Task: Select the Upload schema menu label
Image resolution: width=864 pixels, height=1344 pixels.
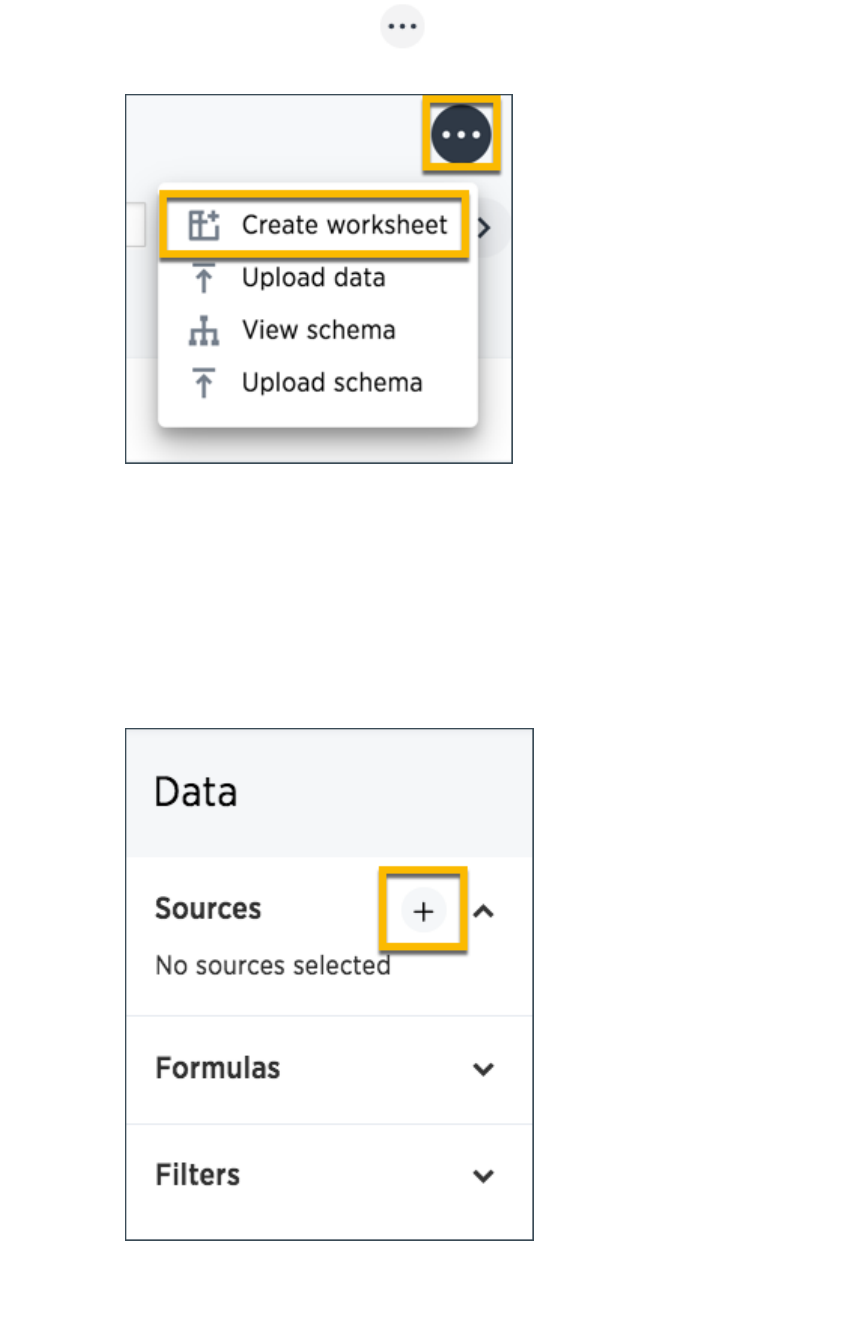Action: (x=332, y=383)
